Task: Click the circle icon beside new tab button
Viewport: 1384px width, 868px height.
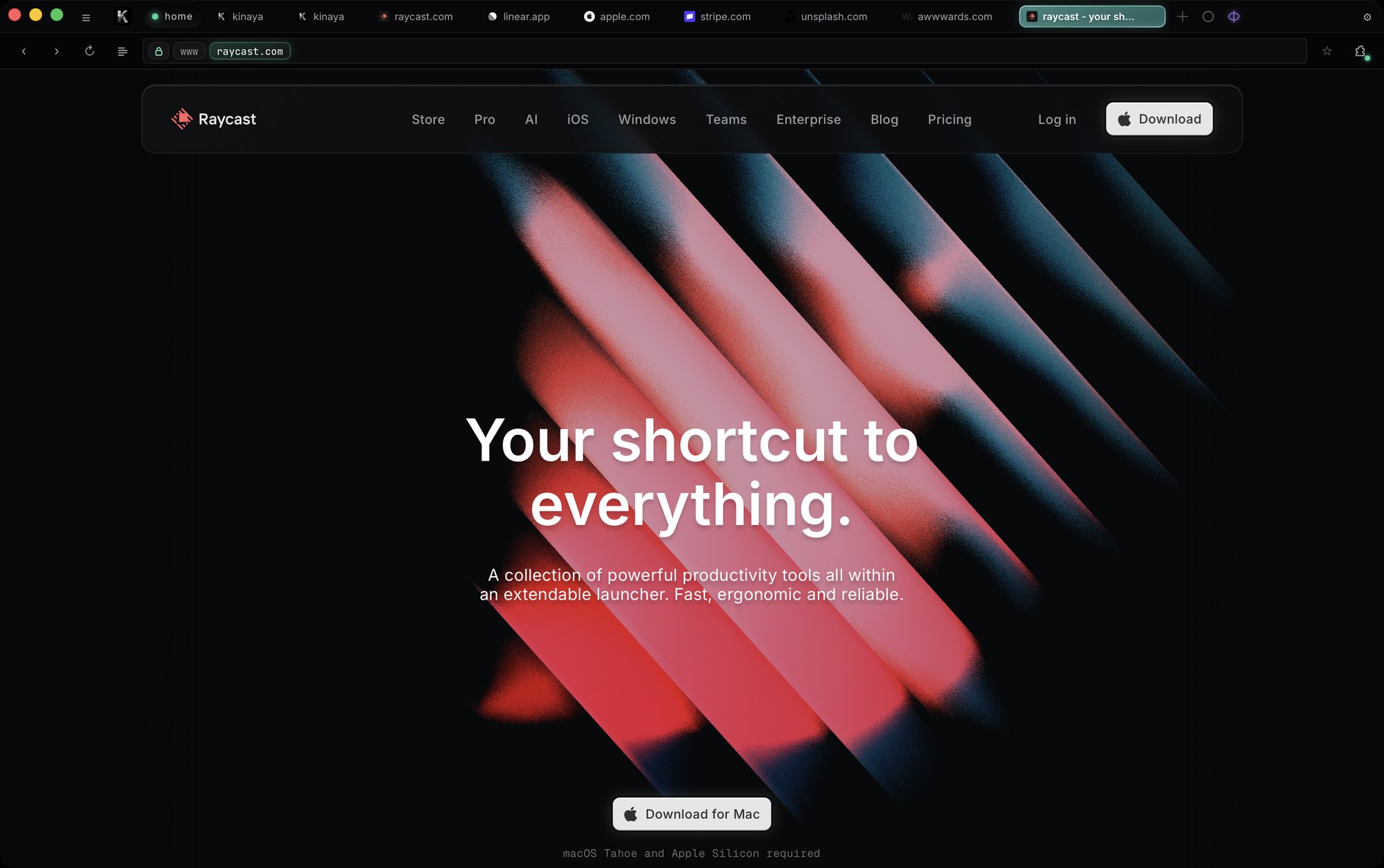Action: (1208, 17)
